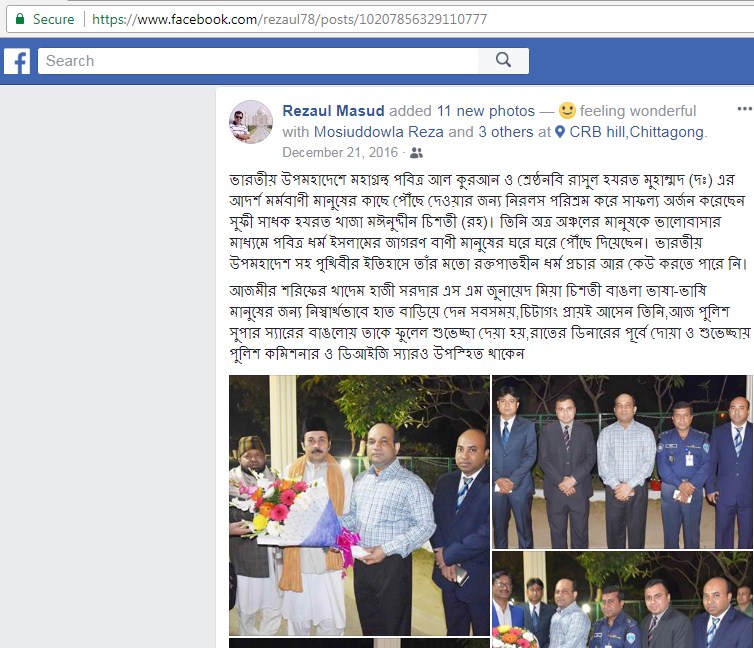Click the search magnifier button
Screen dimensions: 754x648
click(x=503, y=61)
